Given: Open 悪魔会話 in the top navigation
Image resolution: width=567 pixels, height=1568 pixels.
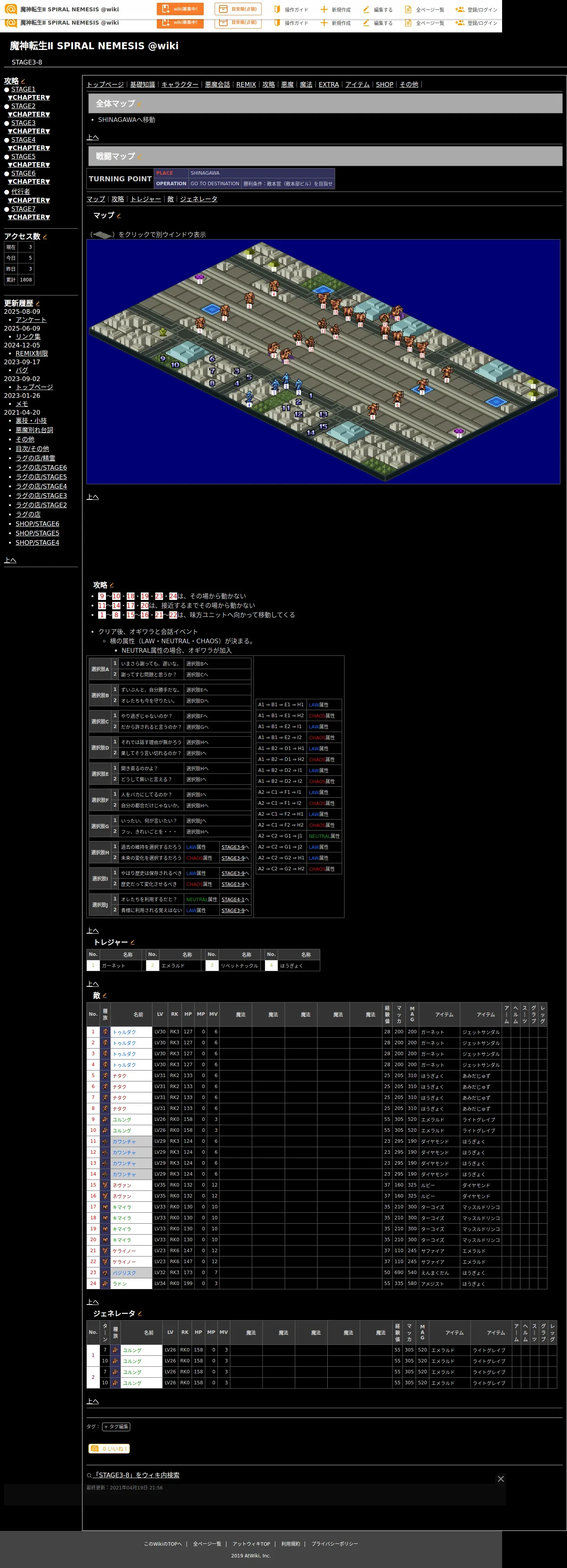Looking at the screenshot, I should [217, 84].
